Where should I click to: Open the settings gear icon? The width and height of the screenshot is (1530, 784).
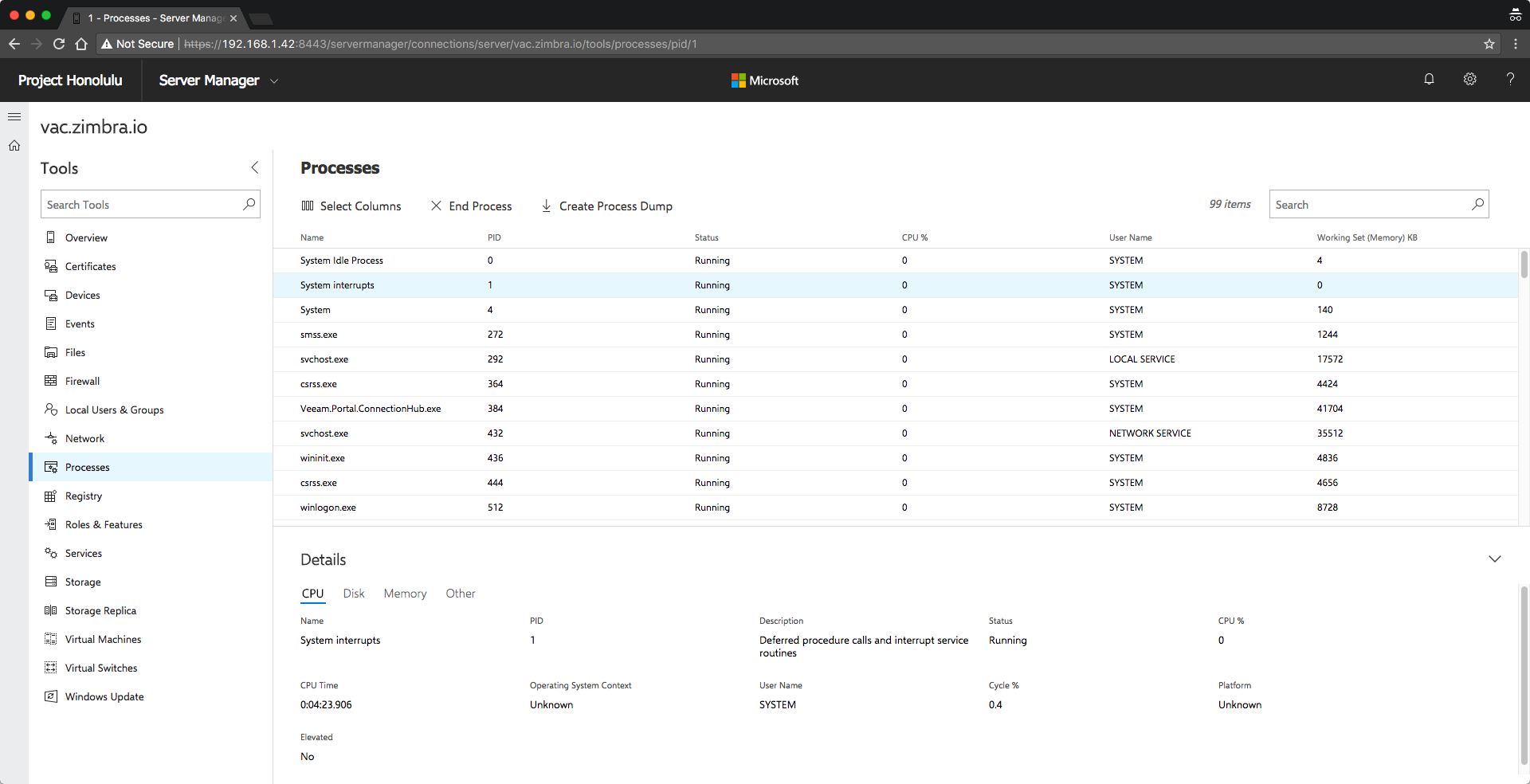point(1469,80)
